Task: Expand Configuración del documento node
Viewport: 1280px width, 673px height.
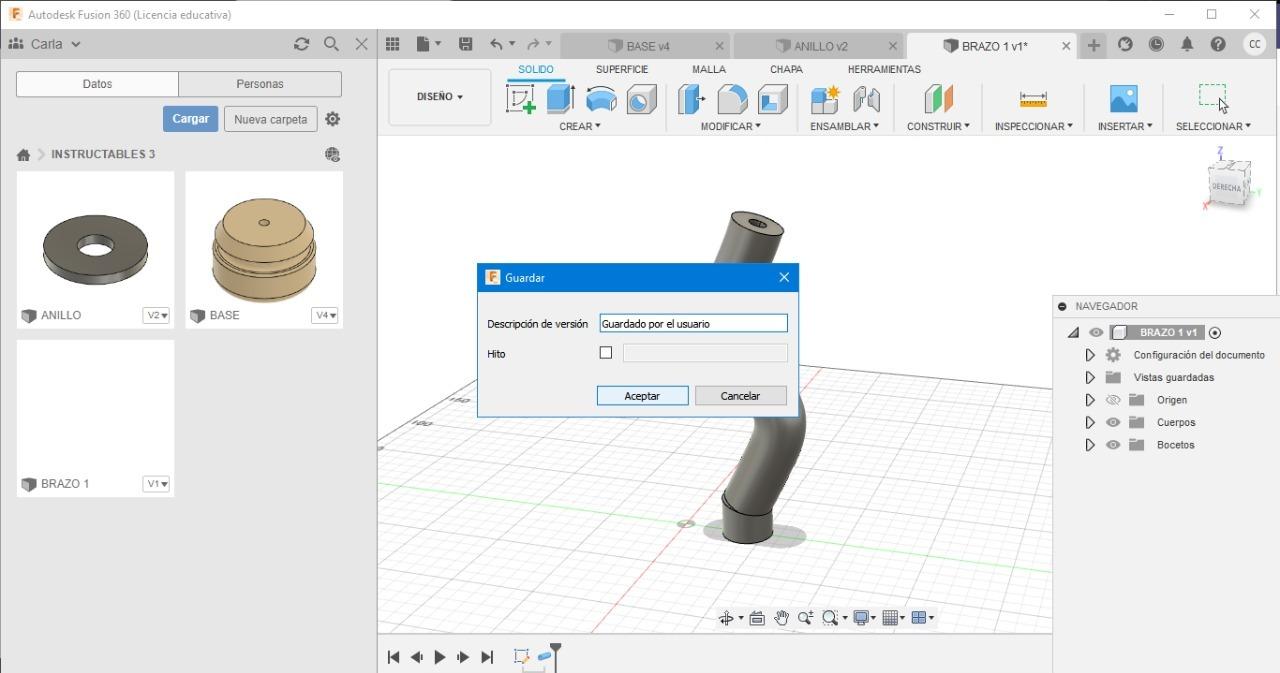Action: (1090, 355)
